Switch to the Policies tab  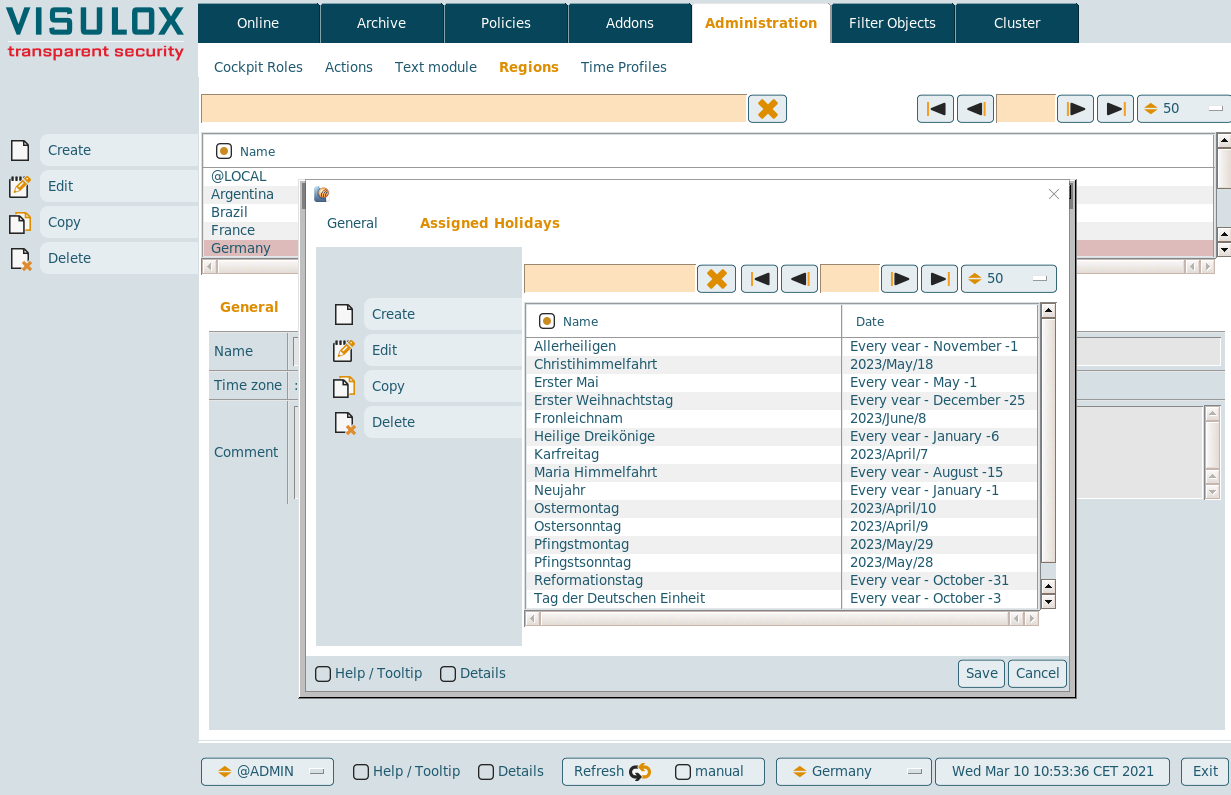[506, 23]
